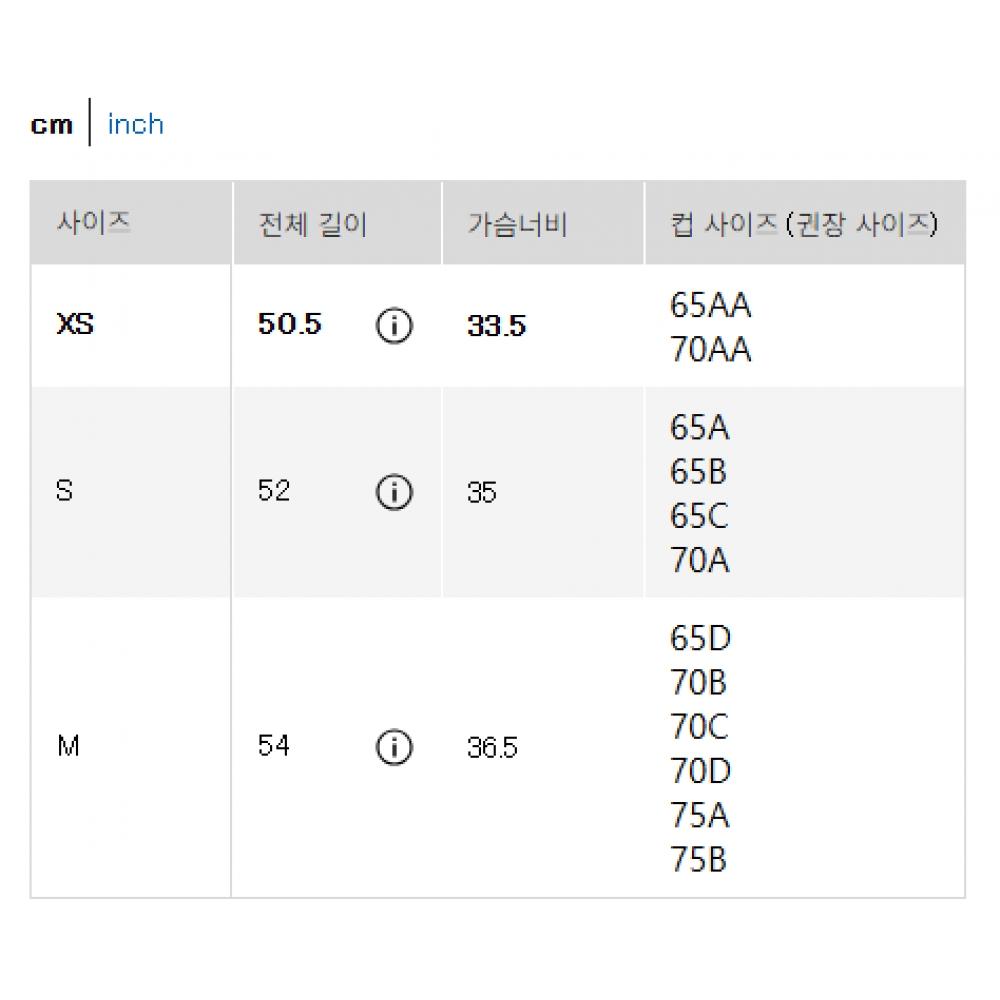This screenshot has height=1000, width=1000.
Task: Click the 65AA cup size entry
Action: point(710,306)
